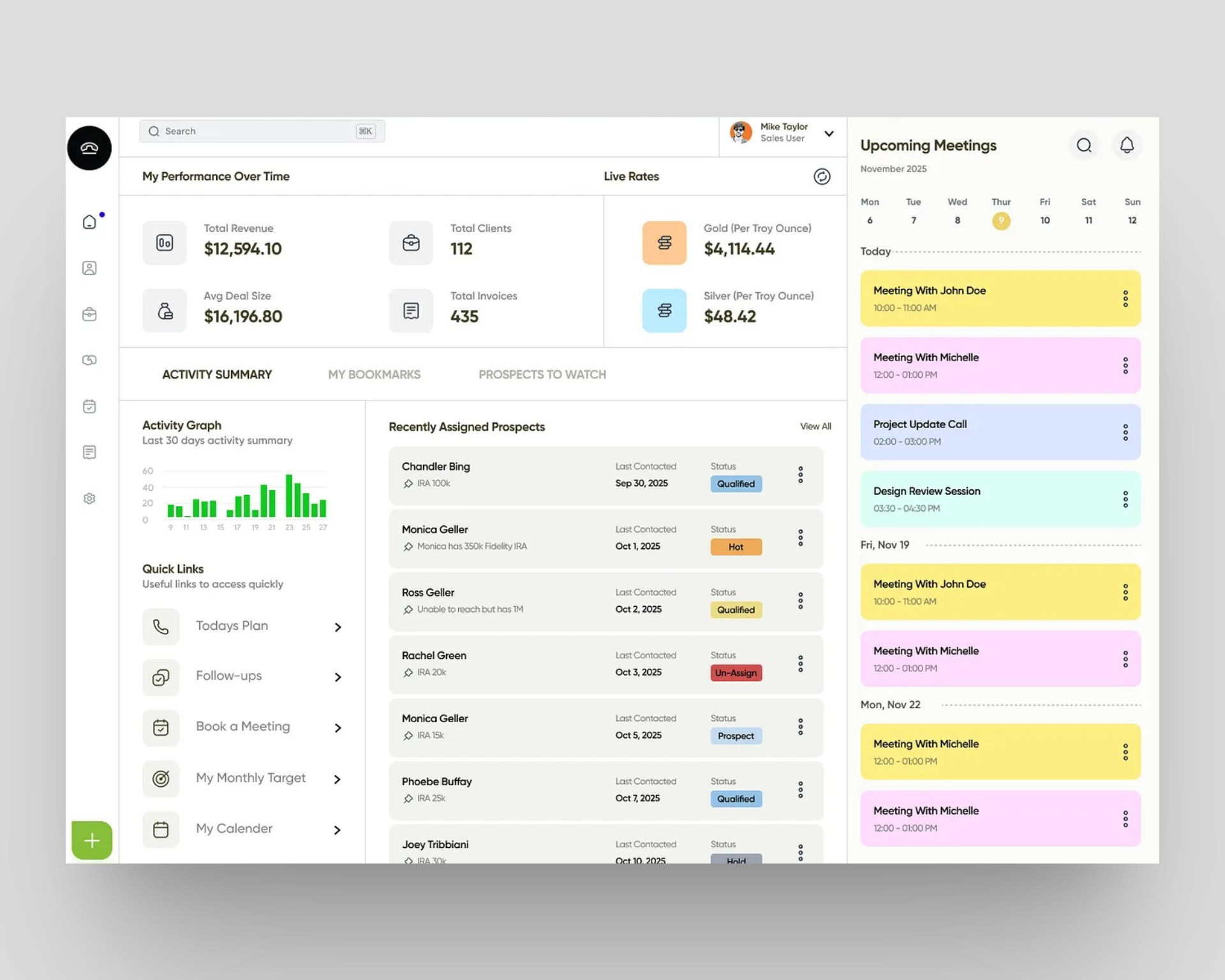Expand the Mike Taylor user dropdown
1225x980 pixels.
click(x=829, y=134)
